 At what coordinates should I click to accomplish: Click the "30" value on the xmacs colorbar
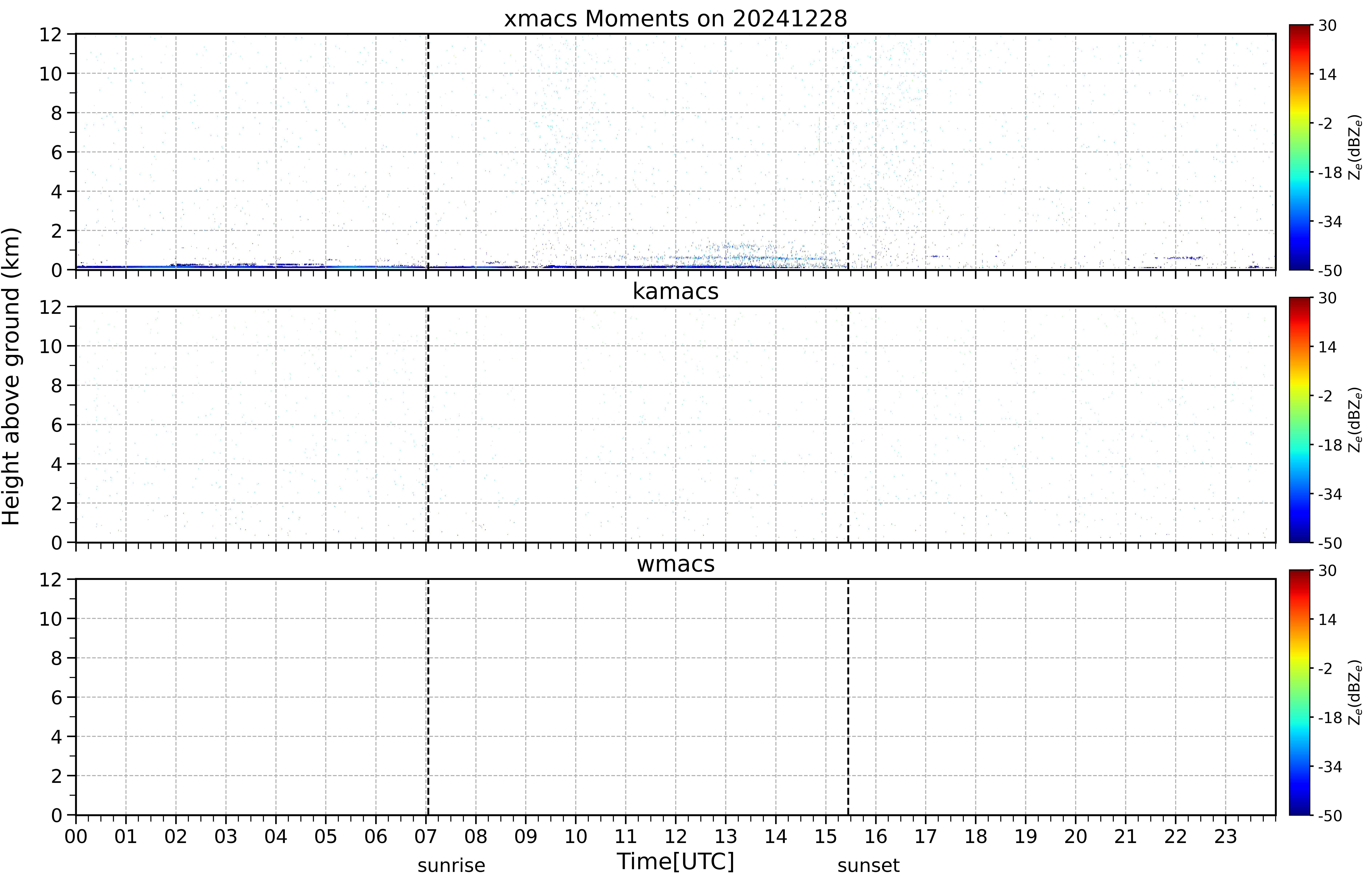click(1327, 25)
